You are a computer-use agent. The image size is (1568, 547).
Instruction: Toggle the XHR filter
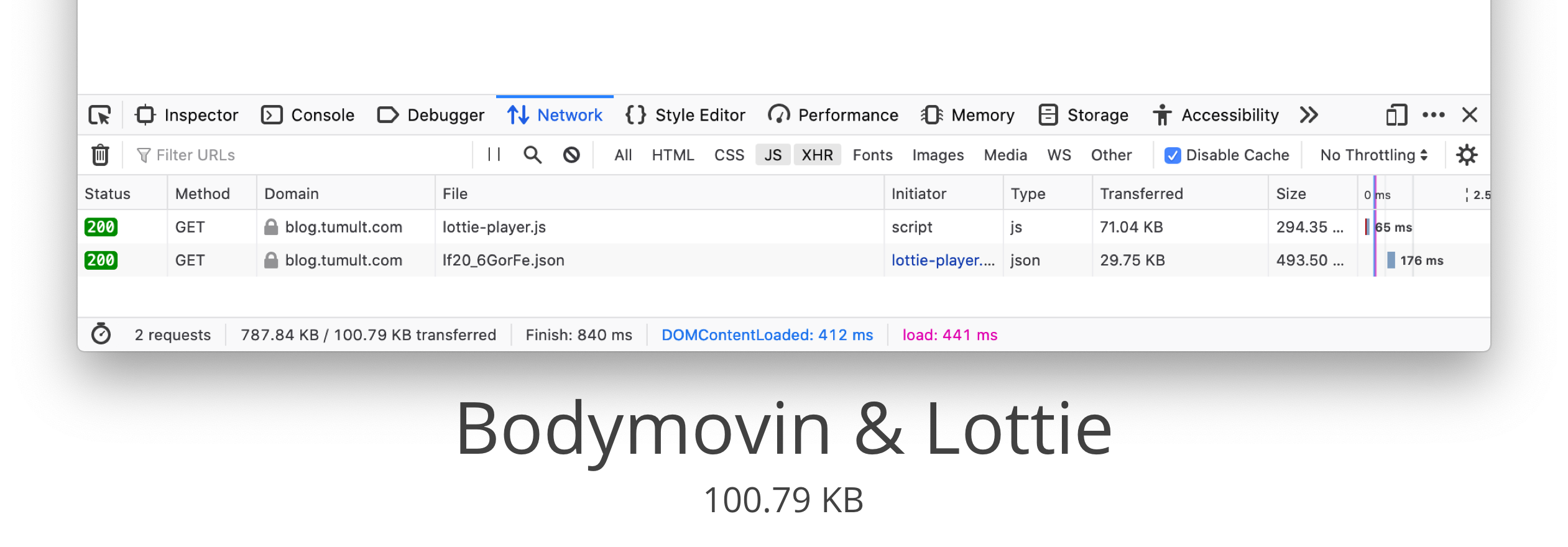pyautogui.click(x=817, y=155)
